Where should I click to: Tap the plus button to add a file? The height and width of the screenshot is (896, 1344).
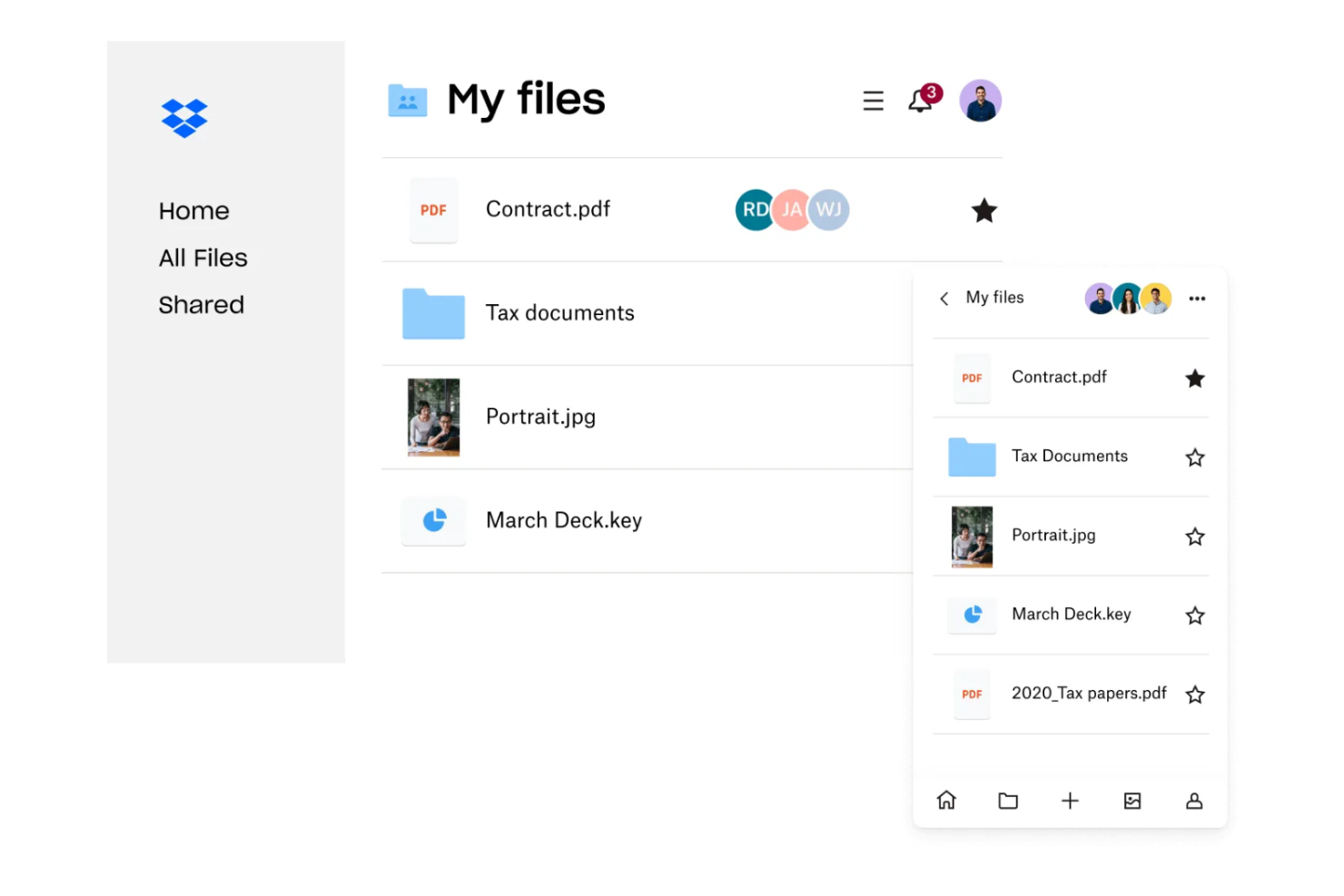coord(1070,801)
